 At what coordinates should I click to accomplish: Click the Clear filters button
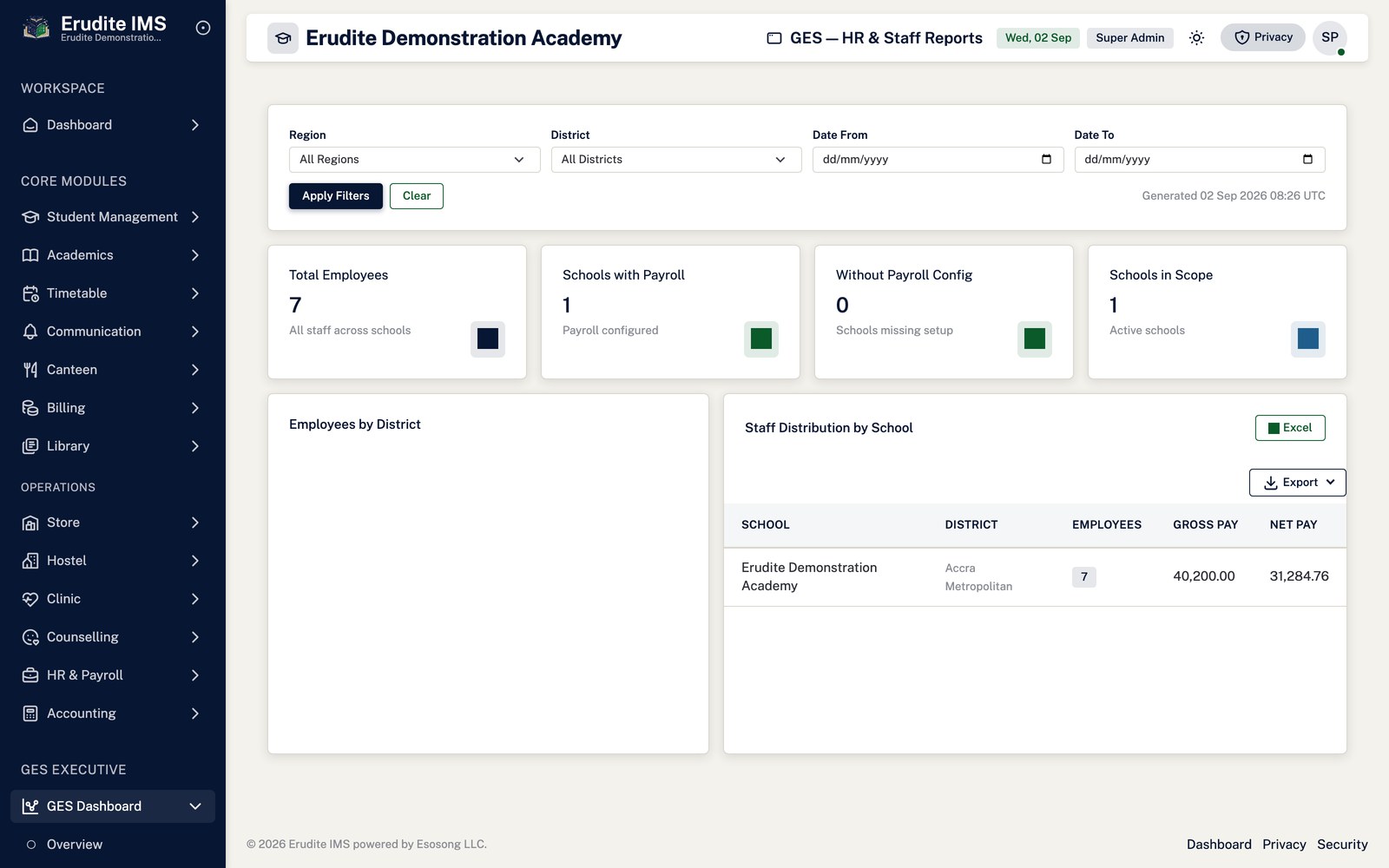tap(417, 196)
